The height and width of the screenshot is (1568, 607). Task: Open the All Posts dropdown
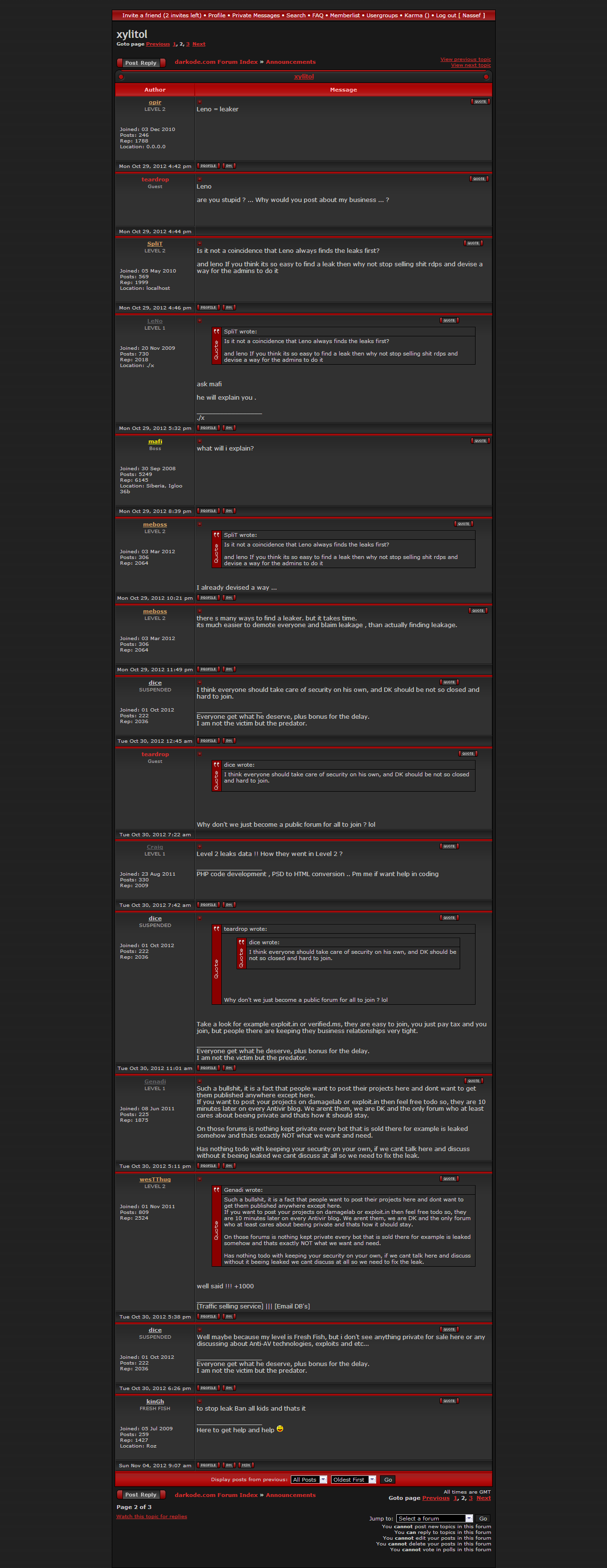tap(309, 1480)
